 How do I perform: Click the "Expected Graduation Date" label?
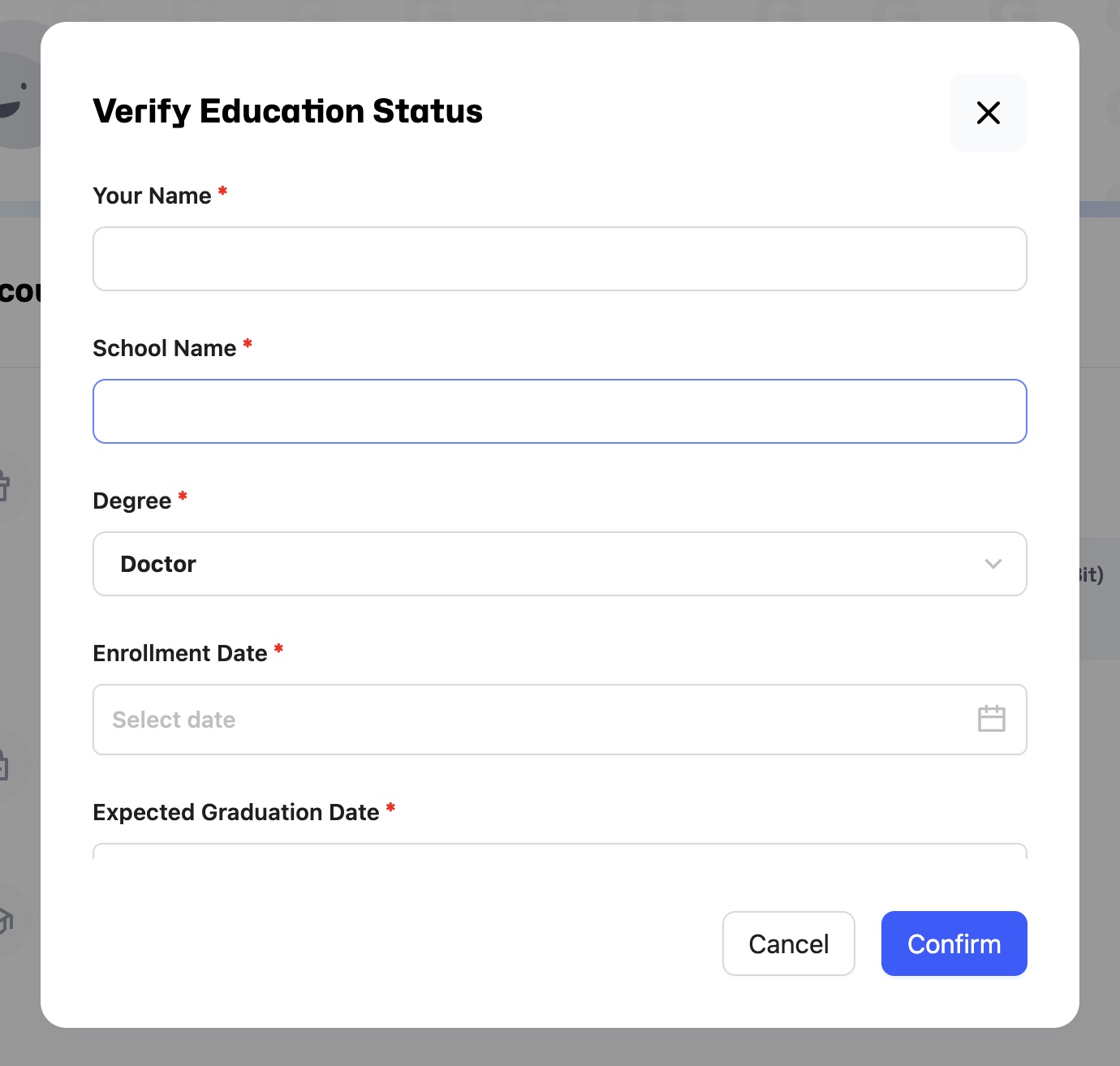pos(236,813)
